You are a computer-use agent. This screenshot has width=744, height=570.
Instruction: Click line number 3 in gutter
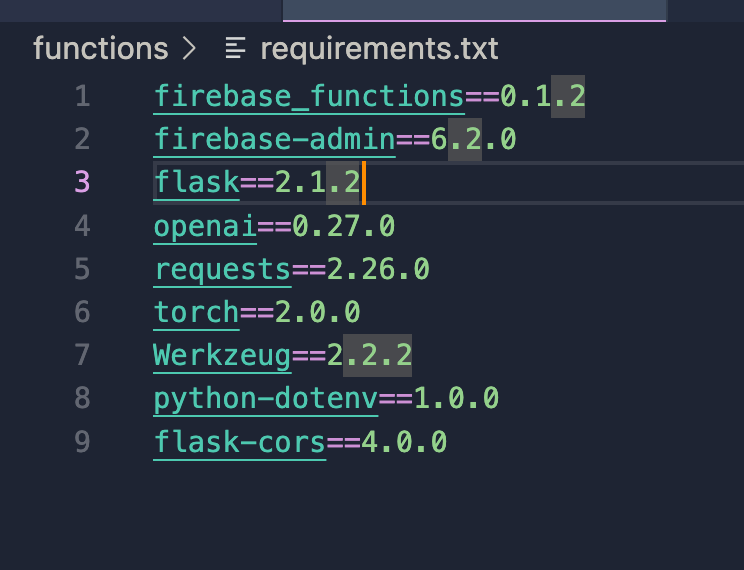tap(83, 182)
